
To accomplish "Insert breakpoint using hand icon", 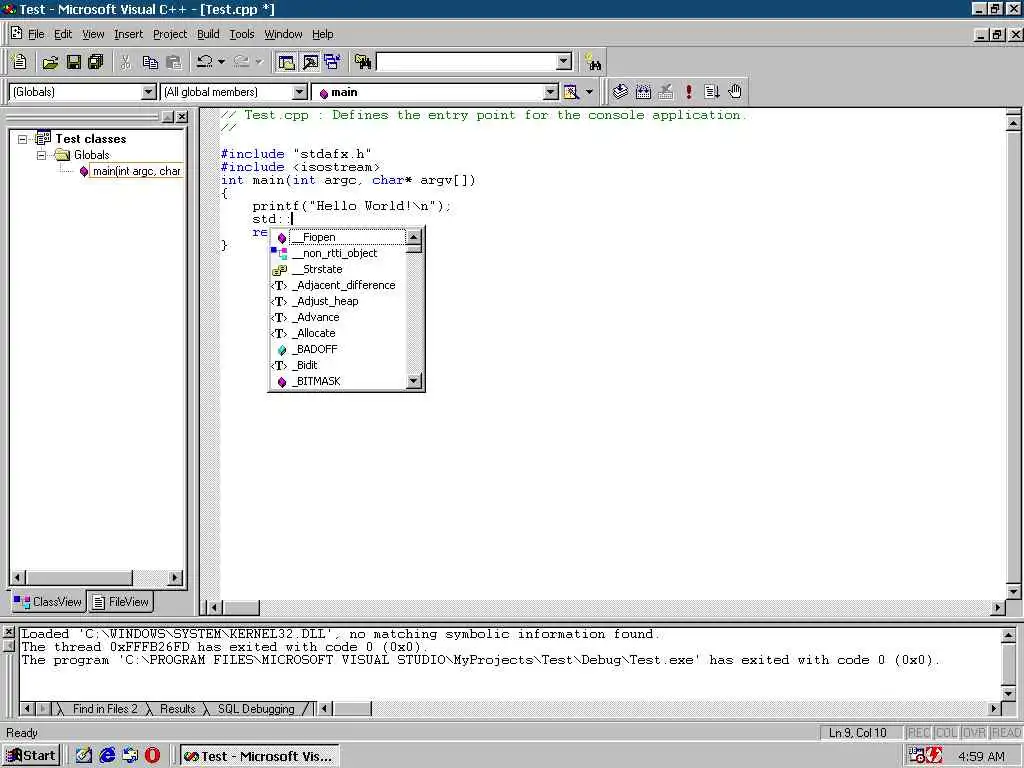I will click(x=735, y=92).
